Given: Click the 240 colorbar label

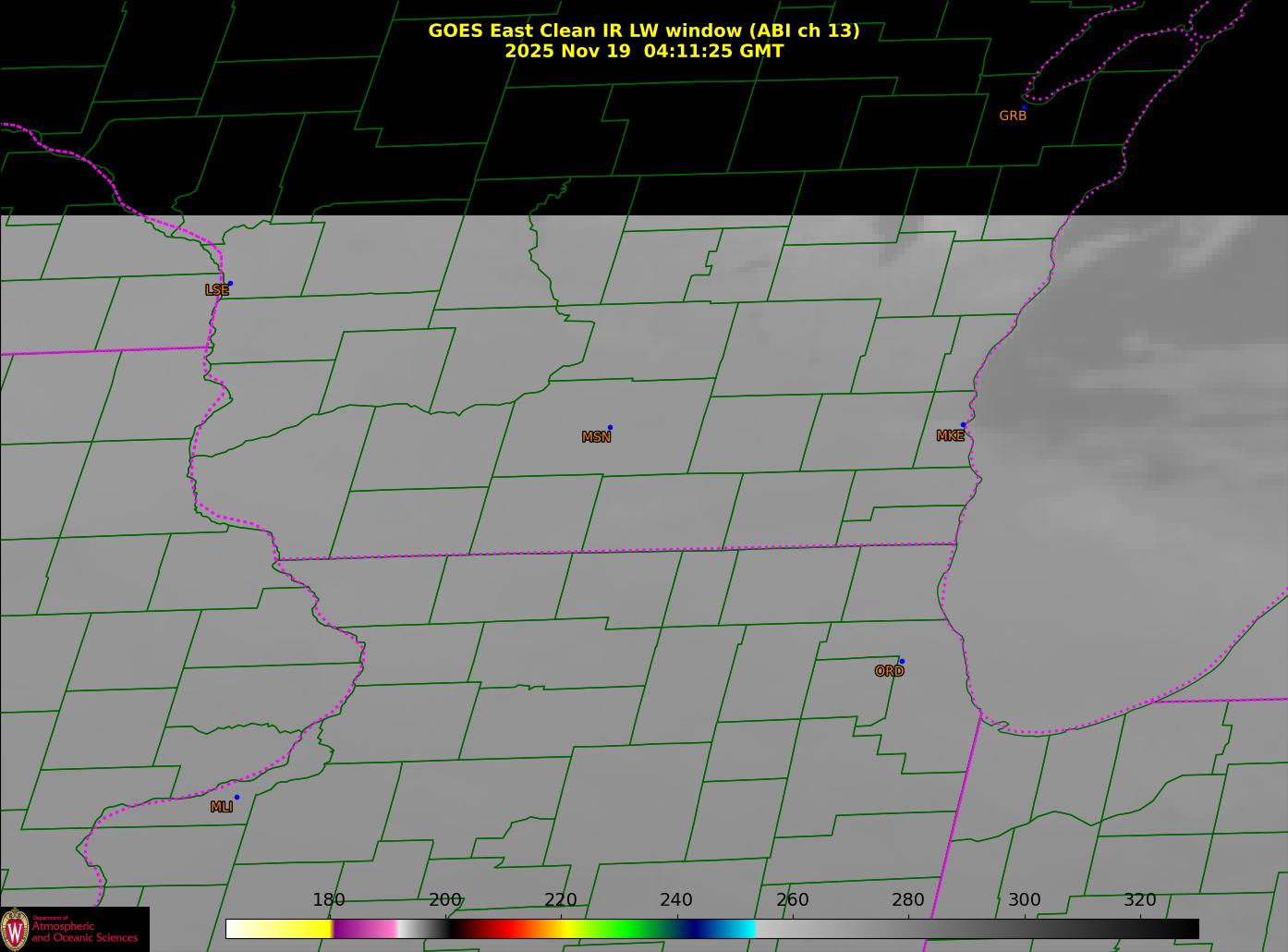Looking at the screenshot, I should (676, 900).
